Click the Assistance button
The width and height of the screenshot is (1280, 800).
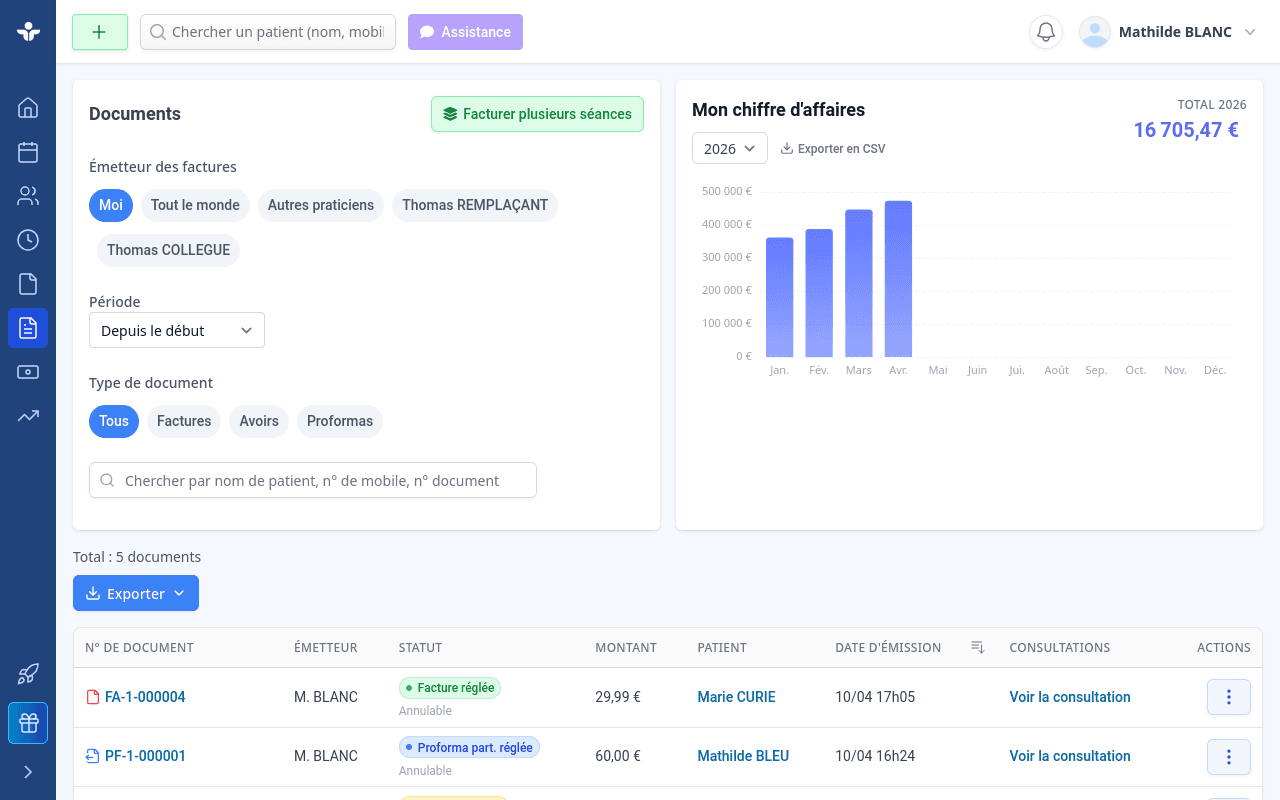(465, 32)
